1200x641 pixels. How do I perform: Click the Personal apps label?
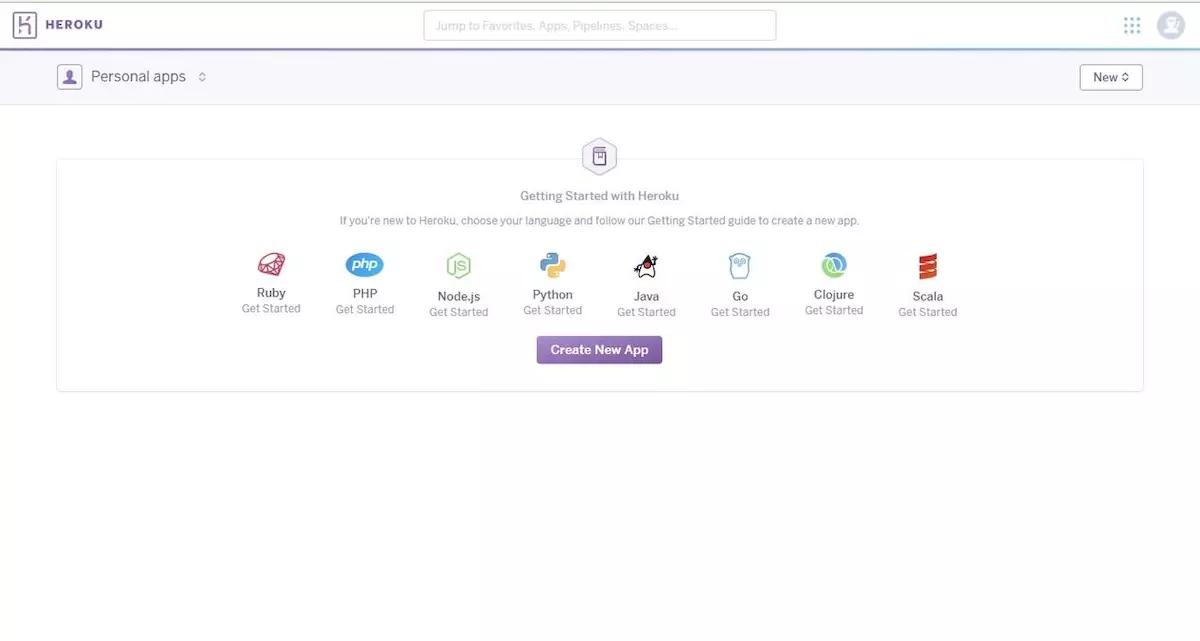138,77
